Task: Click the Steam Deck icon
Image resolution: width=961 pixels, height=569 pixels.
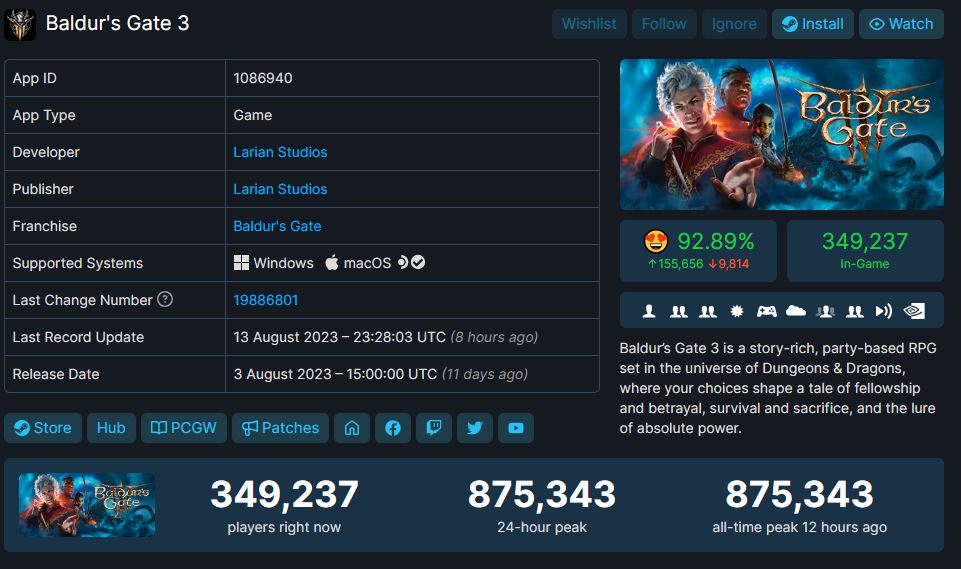Action: coord(403,262)
